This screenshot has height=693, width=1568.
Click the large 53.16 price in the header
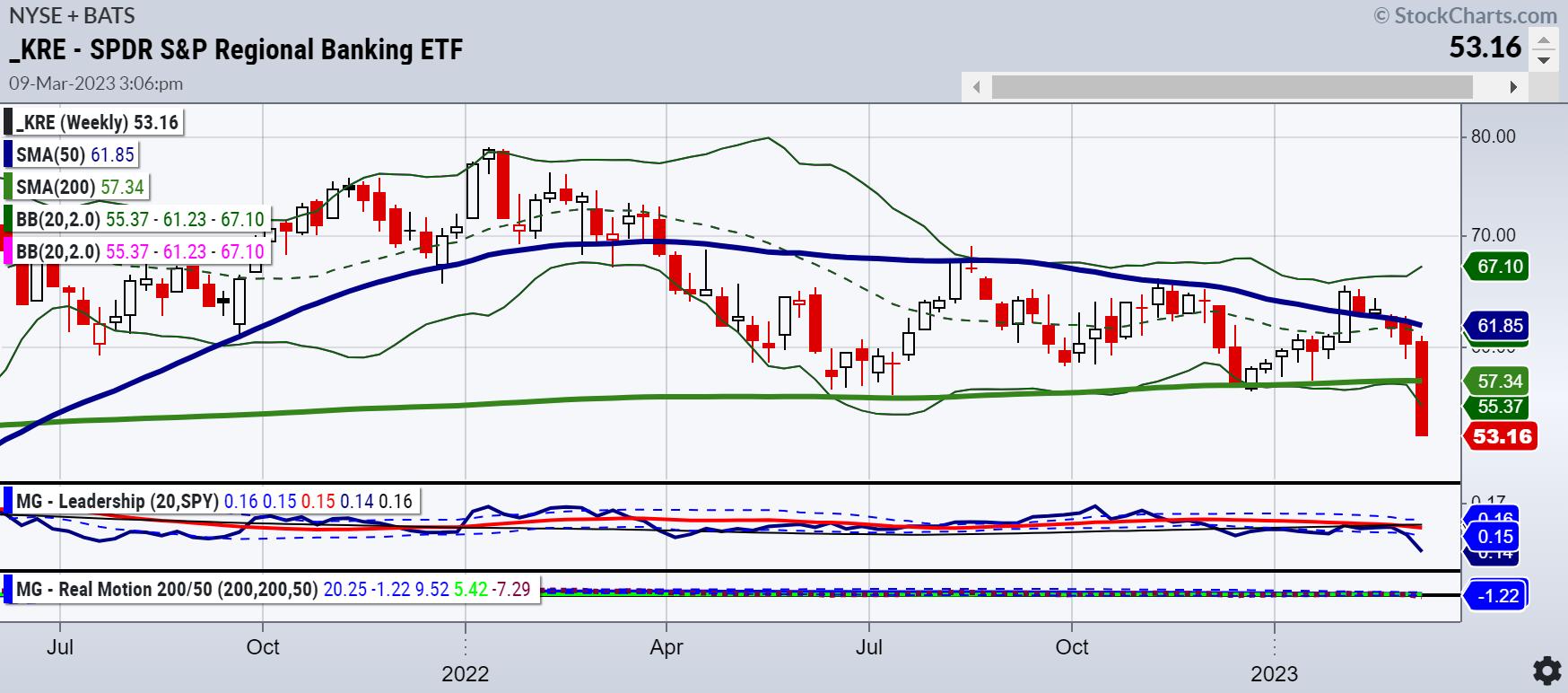point(1485,47)
